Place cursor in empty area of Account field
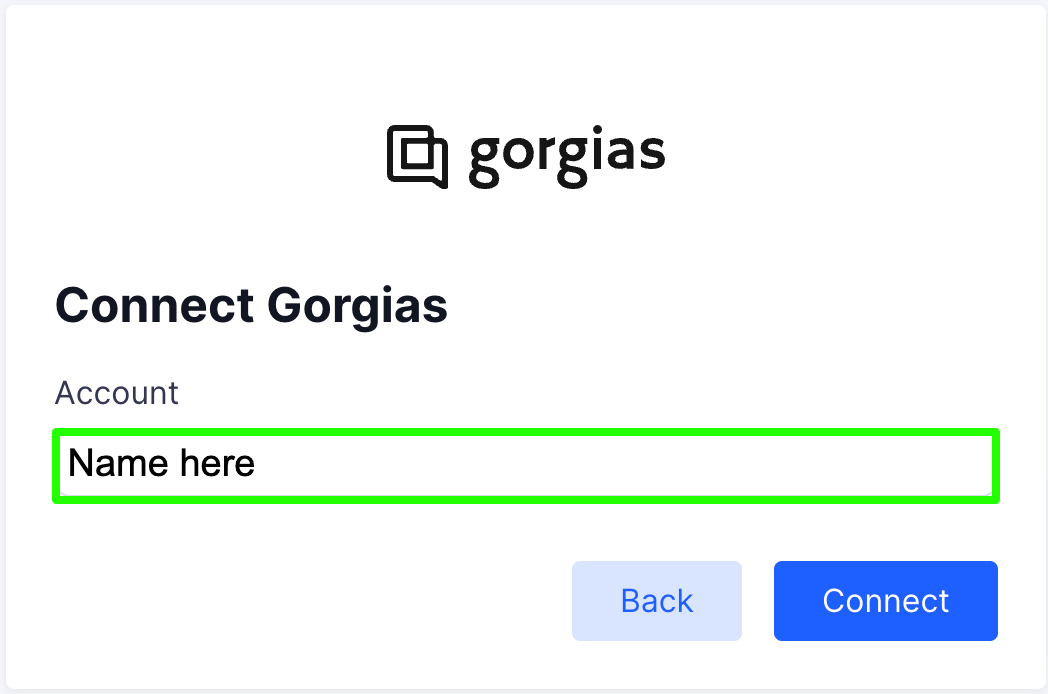 [622, 465]
